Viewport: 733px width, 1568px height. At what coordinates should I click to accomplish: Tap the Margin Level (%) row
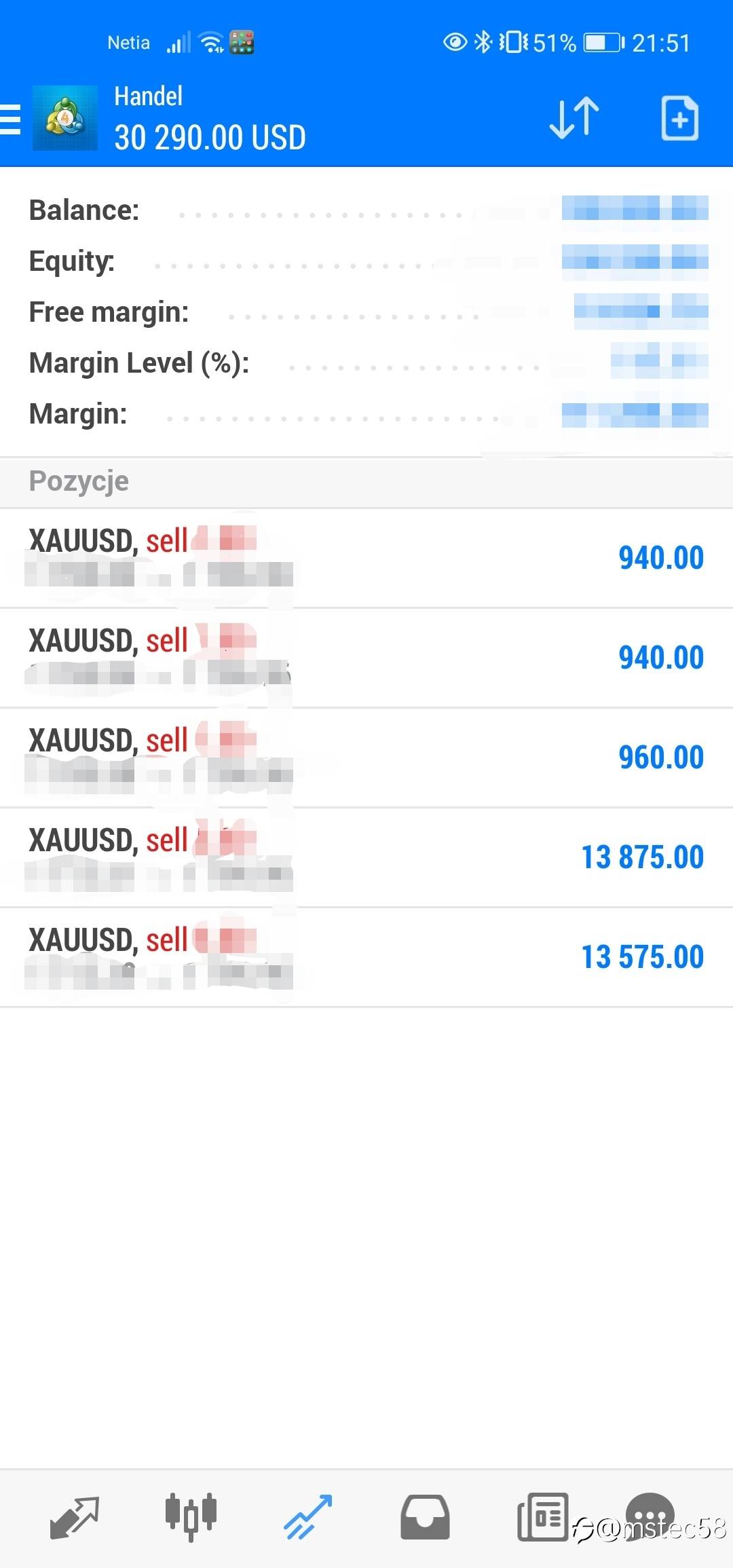coord(366,362)
